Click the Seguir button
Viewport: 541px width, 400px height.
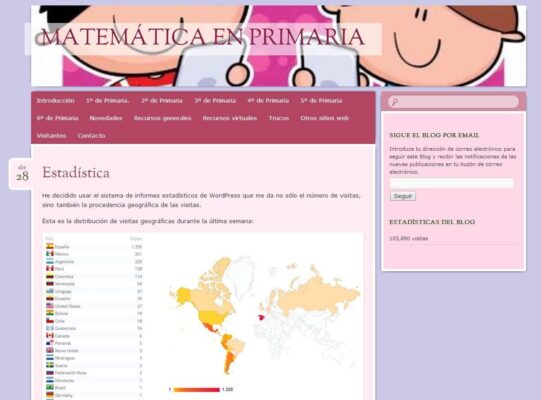(x=403, y=196)
